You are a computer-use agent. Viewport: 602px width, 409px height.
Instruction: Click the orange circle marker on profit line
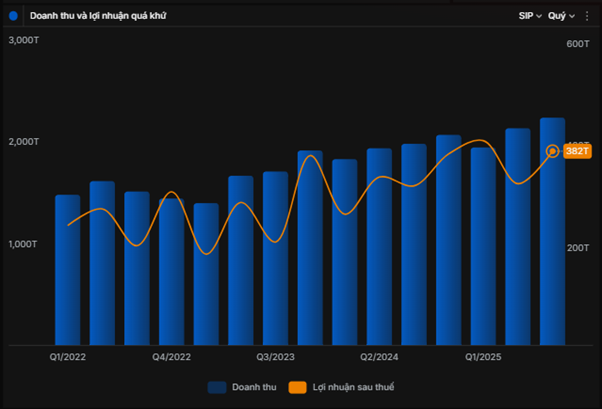tap(553, 151)
